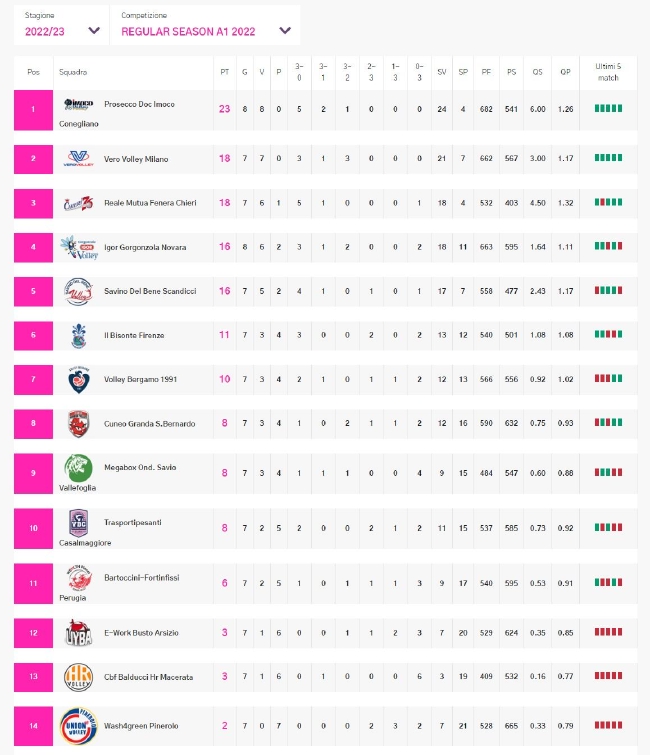The width and height of the screenshot is (650, 755).
Task: Click the HR Volley Macerata logo
Action: (78, 677)
